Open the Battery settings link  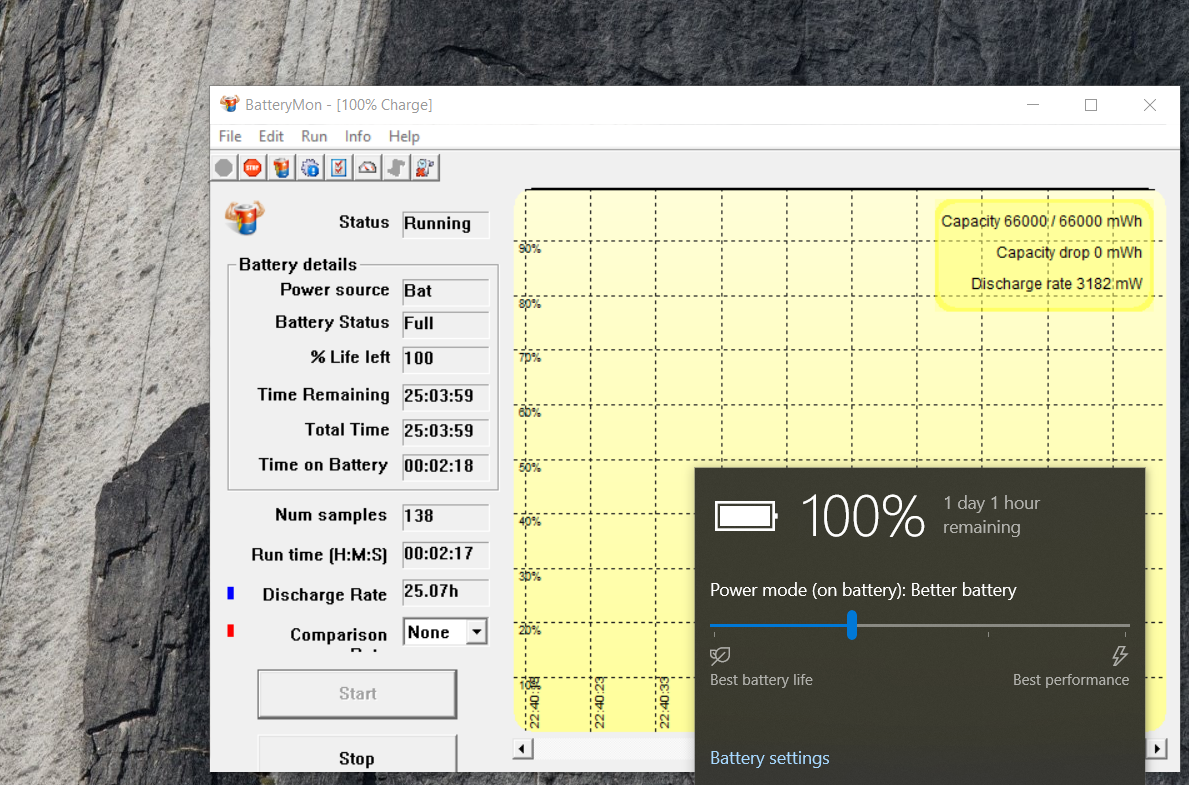770,758
